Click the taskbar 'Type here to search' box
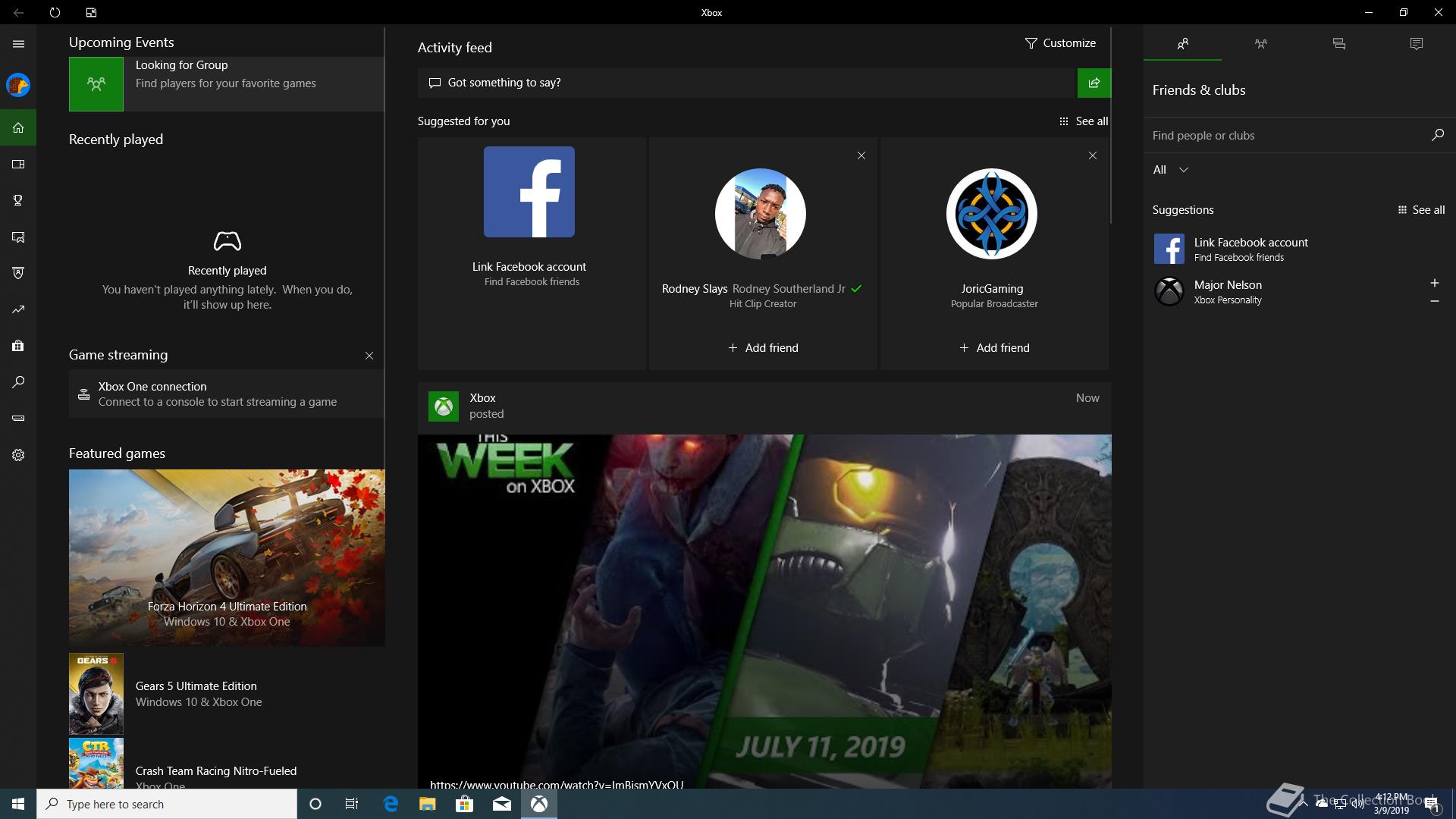This screenshot has width=1456, height=819. 167,804
